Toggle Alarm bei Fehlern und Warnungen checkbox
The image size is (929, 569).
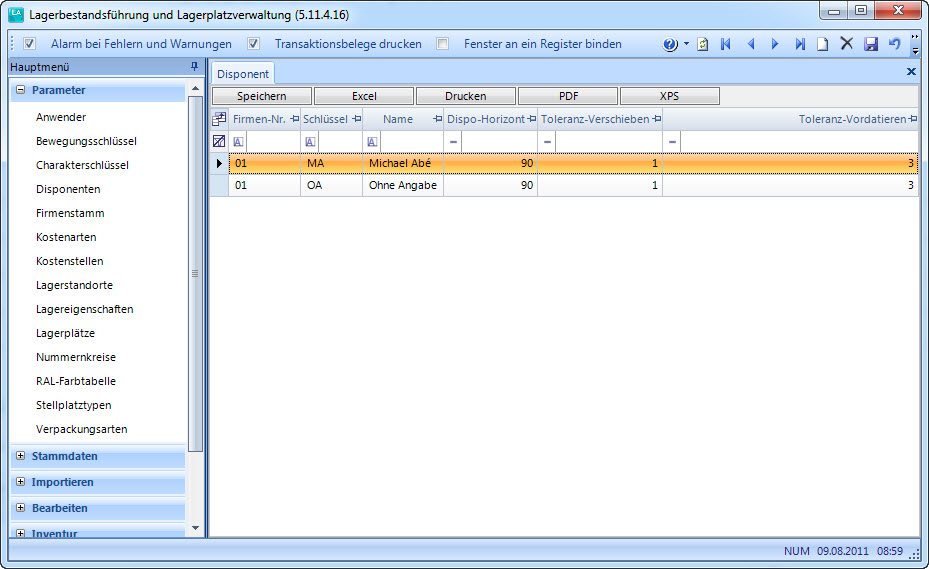[x=30, y=44]
